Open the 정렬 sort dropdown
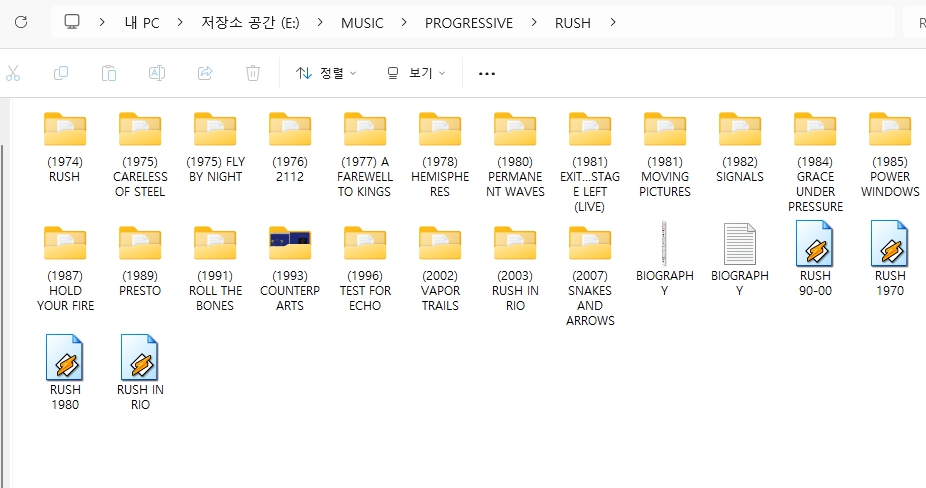 pyautogui.click(x=326, y=73)
